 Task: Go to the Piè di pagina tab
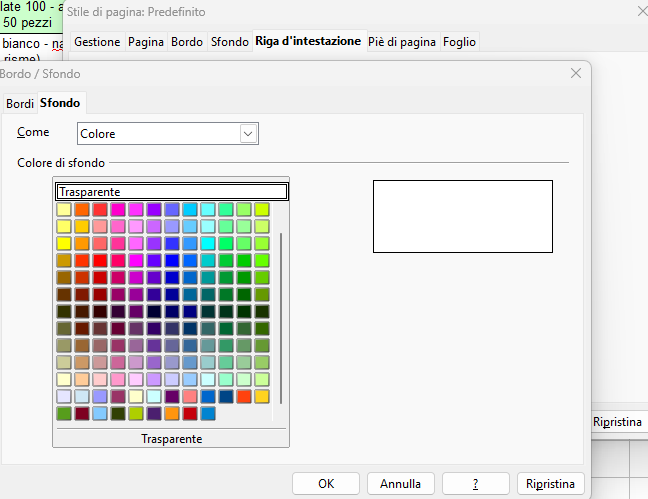click(x=402, y=42)
